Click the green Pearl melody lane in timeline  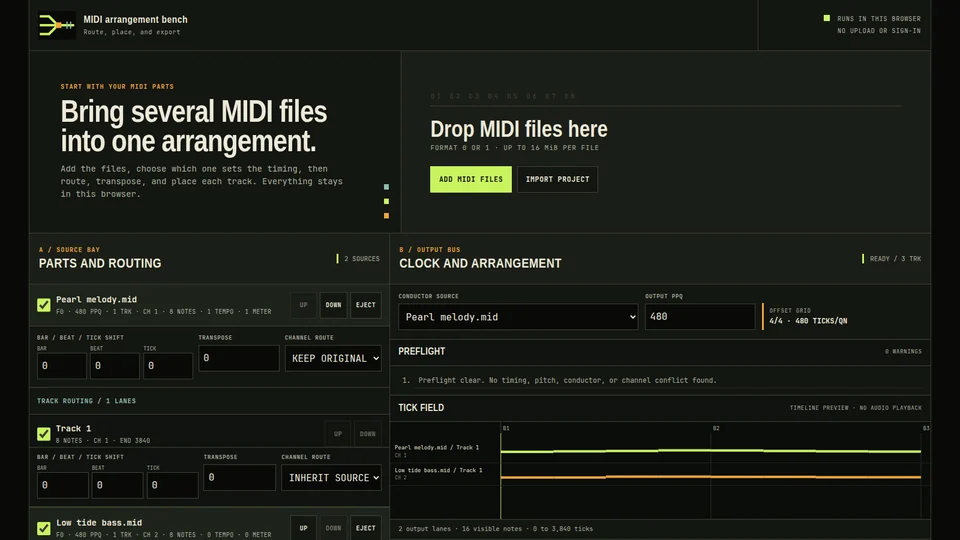tap(710, 451)
